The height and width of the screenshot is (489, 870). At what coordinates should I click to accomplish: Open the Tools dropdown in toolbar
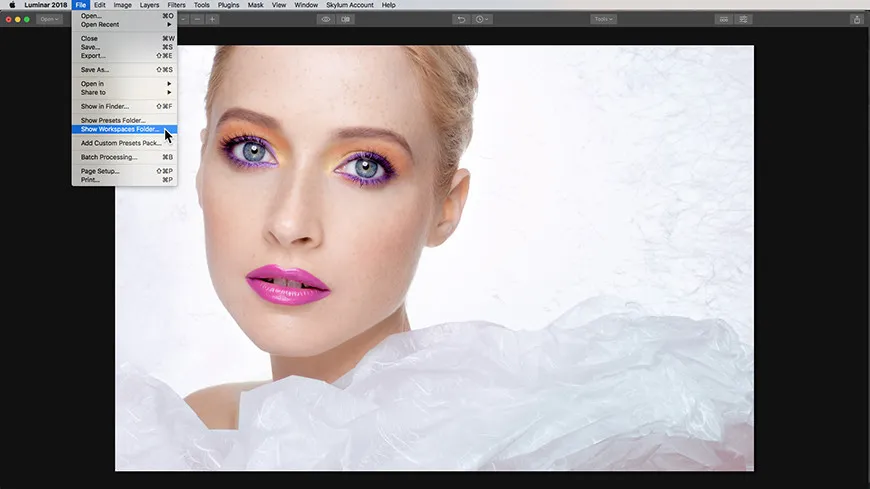point(603,19)
